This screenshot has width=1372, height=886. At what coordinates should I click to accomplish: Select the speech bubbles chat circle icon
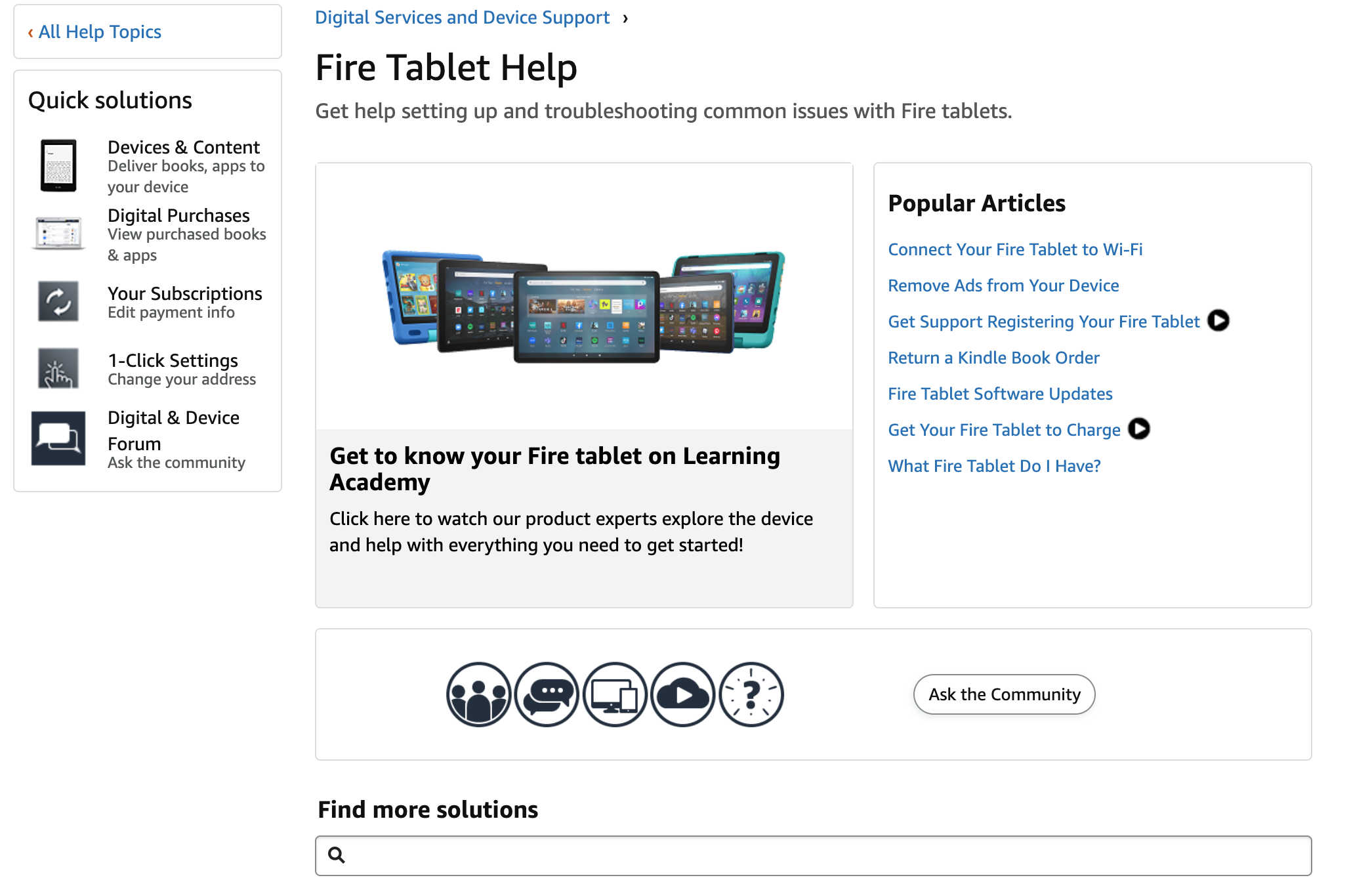click(547, 694)
